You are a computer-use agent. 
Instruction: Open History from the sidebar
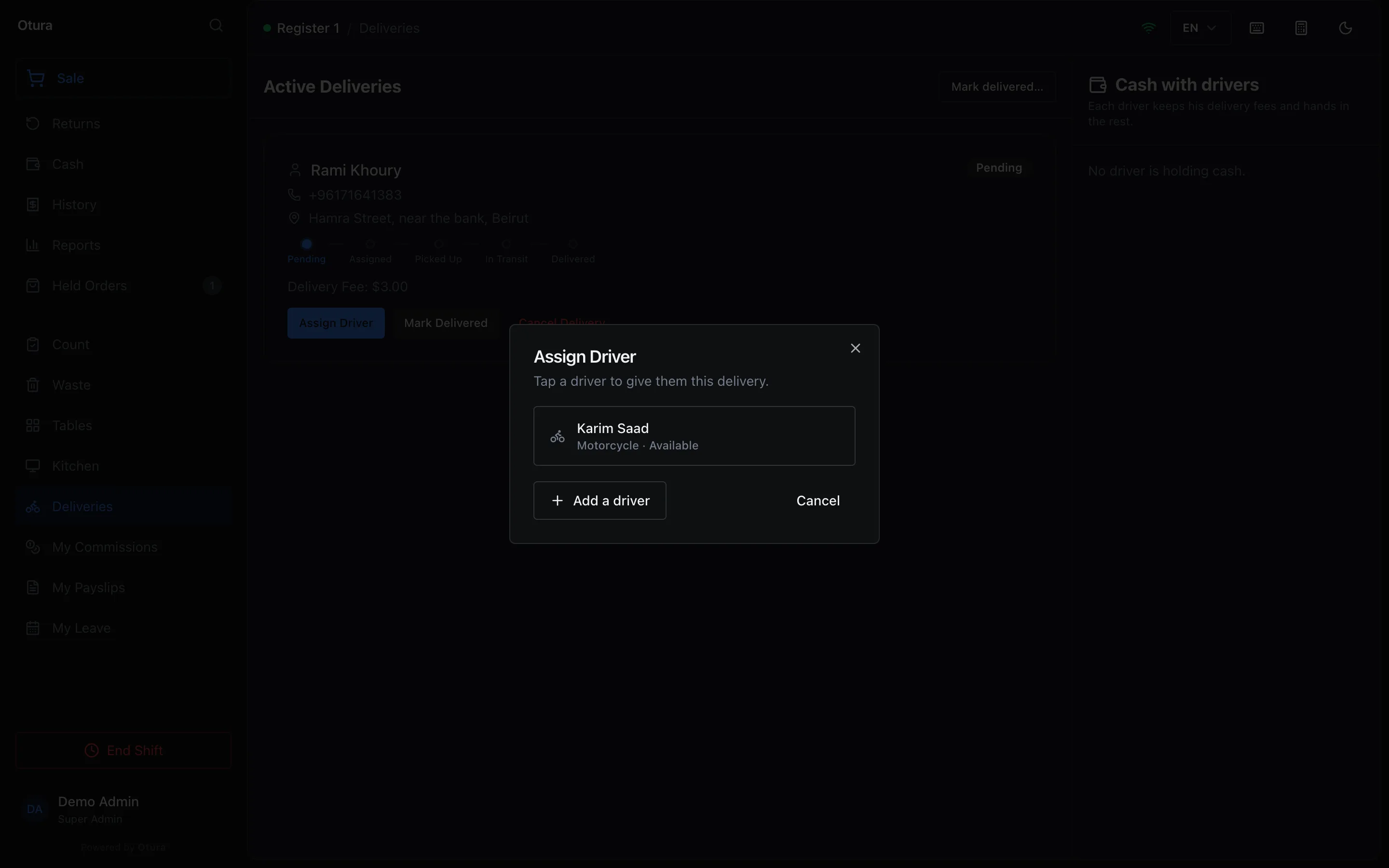[x=123, y=205]
